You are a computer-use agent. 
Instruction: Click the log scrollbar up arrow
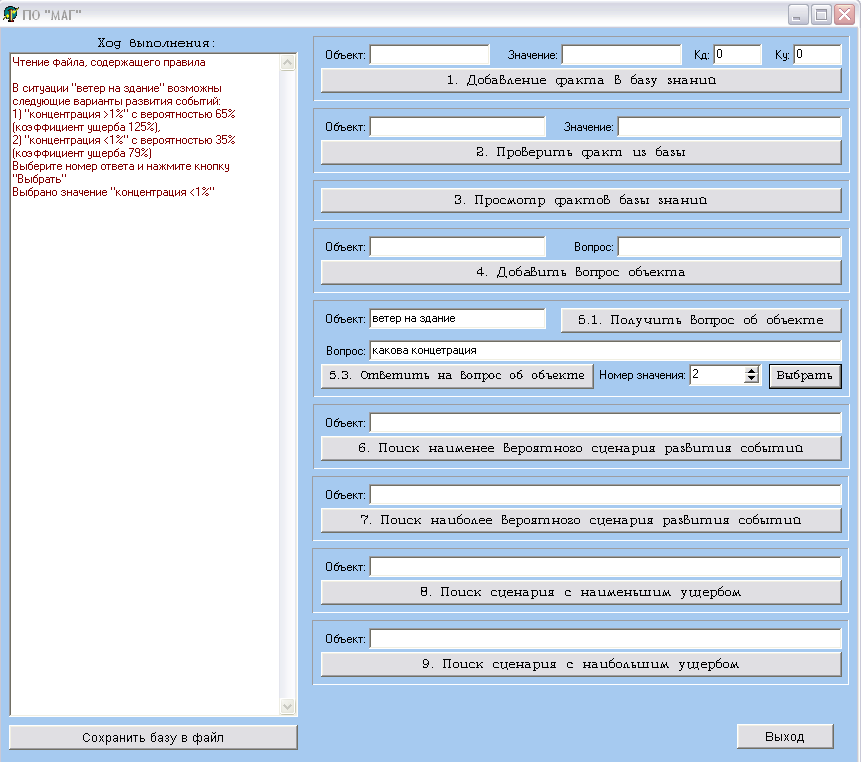288,63
